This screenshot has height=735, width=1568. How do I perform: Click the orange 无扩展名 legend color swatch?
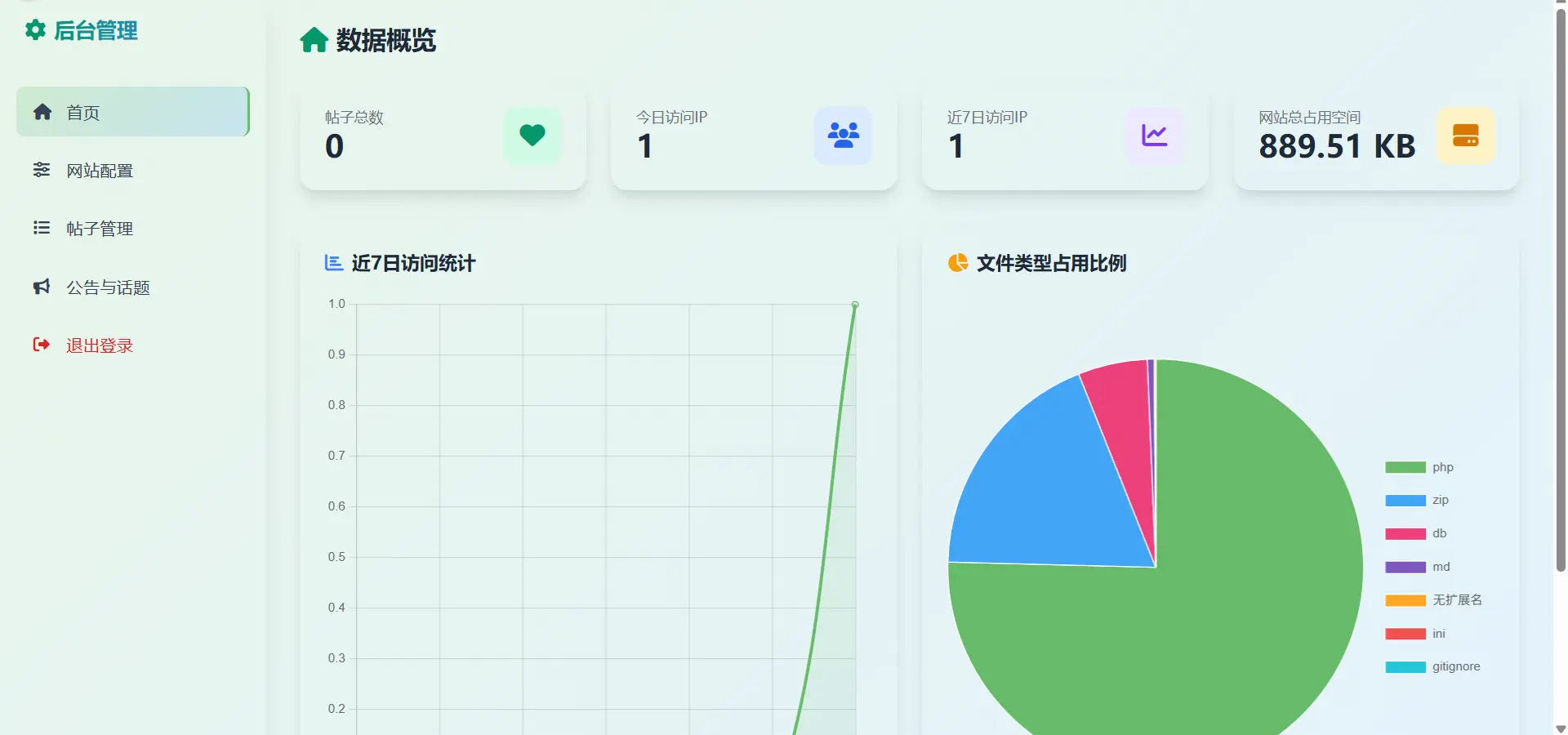[x=1405, y=600]
